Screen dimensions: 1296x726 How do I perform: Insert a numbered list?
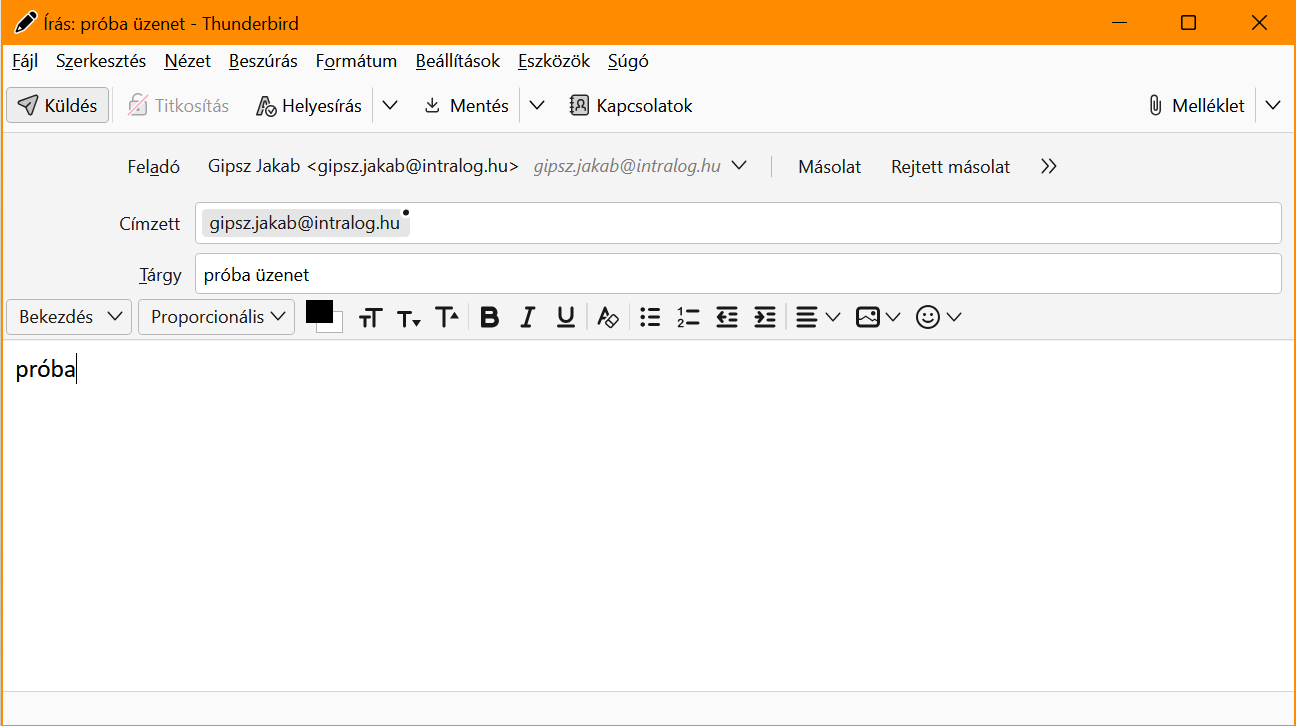click(x=688, y=317)
